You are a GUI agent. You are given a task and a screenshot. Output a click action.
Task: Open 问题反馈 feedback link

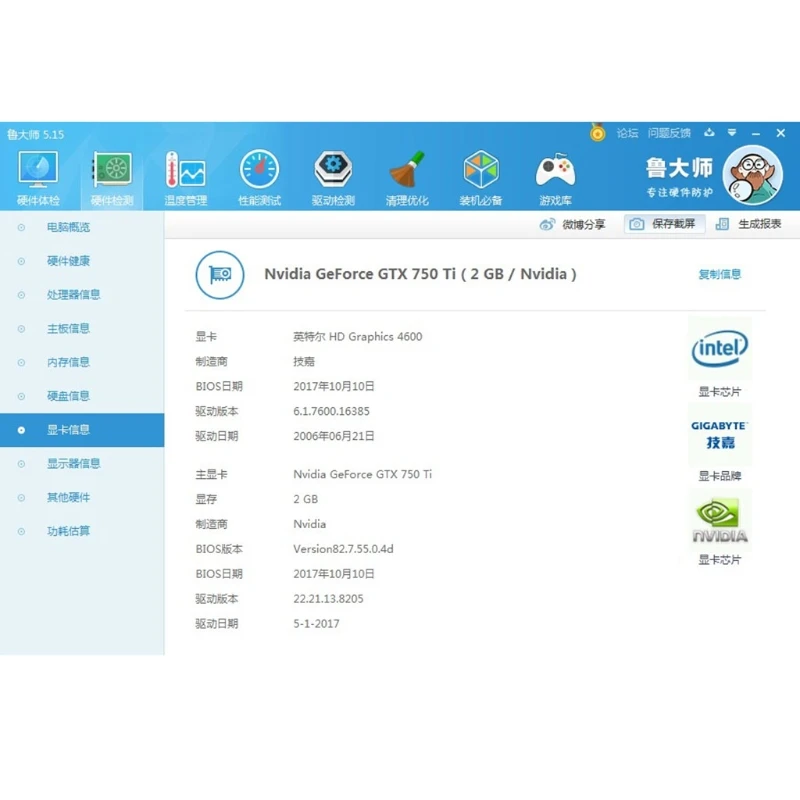point(669,133)
